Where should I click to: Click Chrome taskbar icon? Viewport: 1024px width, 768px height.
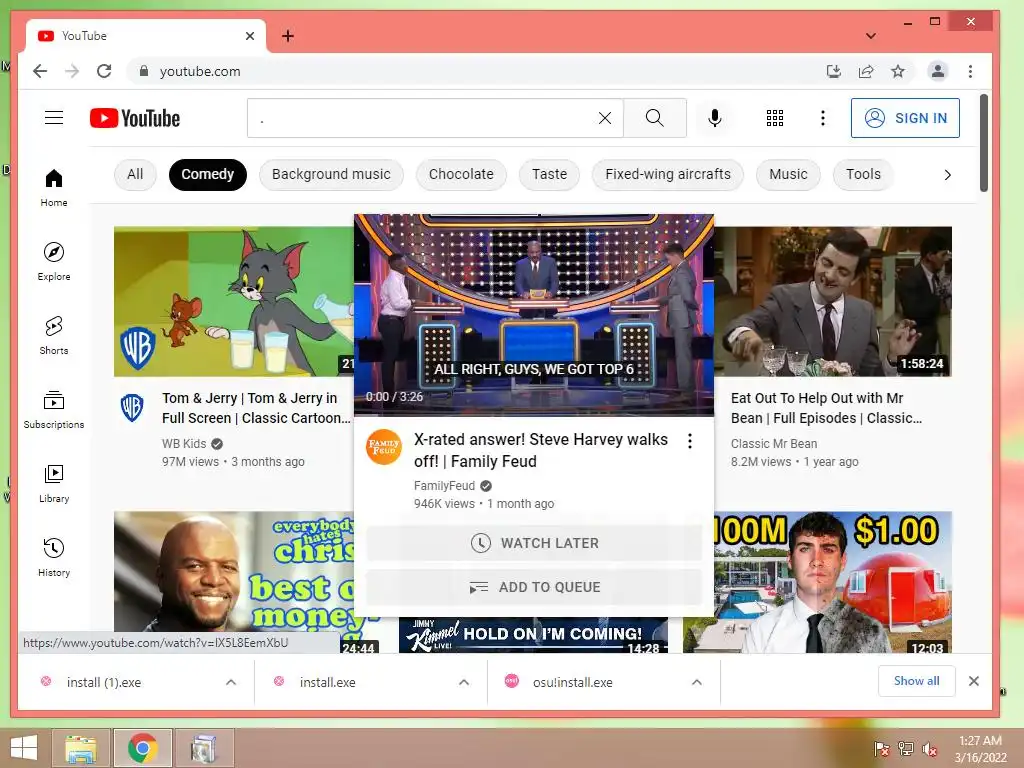(x=142, y=748)
